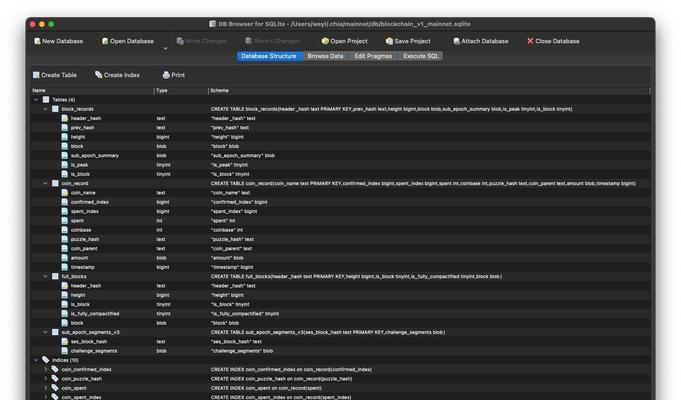Select the challenge_segments field row
The image size is (681, 400).
[95, 351]
